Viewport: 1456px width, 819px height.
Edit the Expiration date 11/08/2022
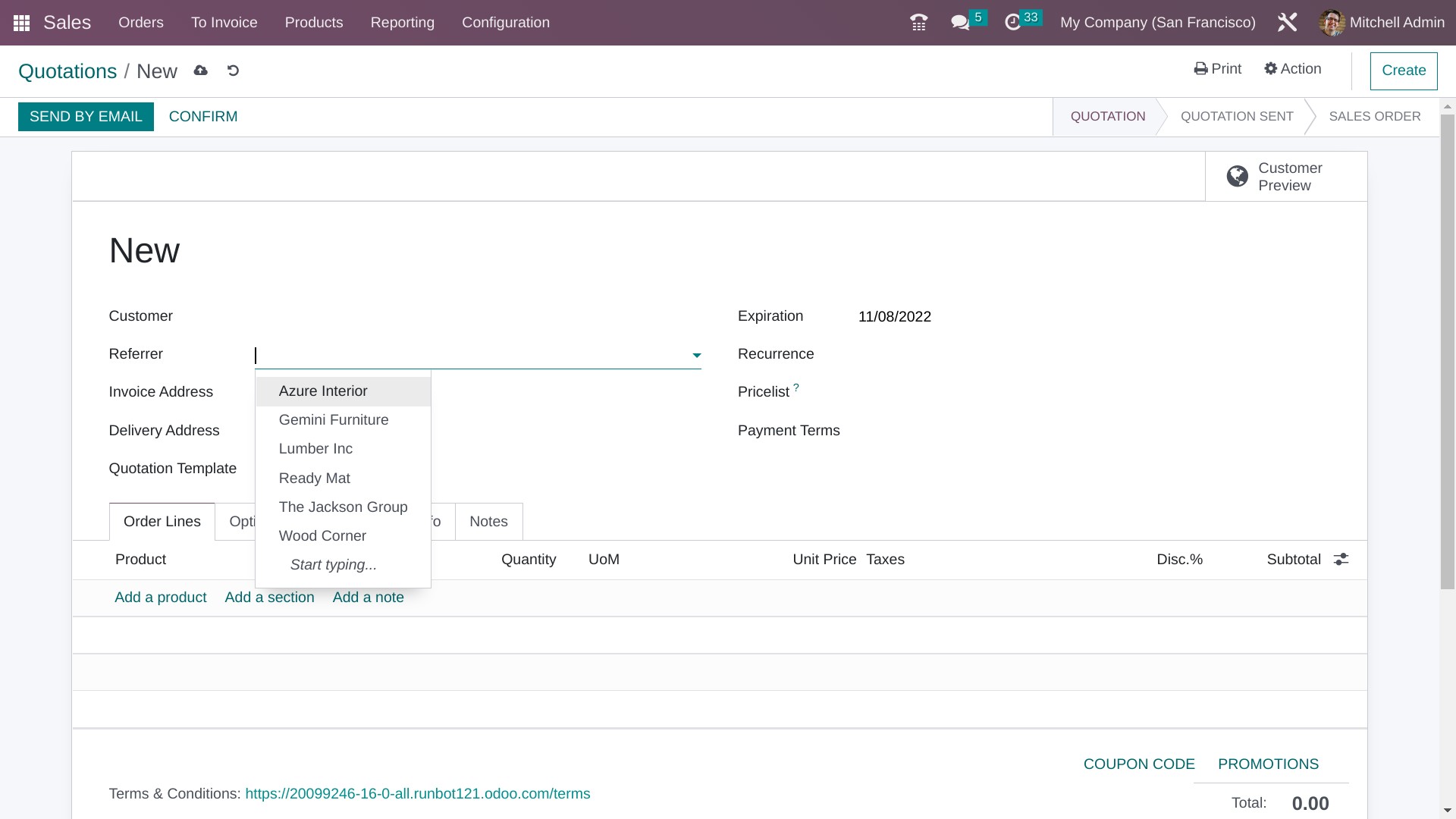tap(894, 317)
